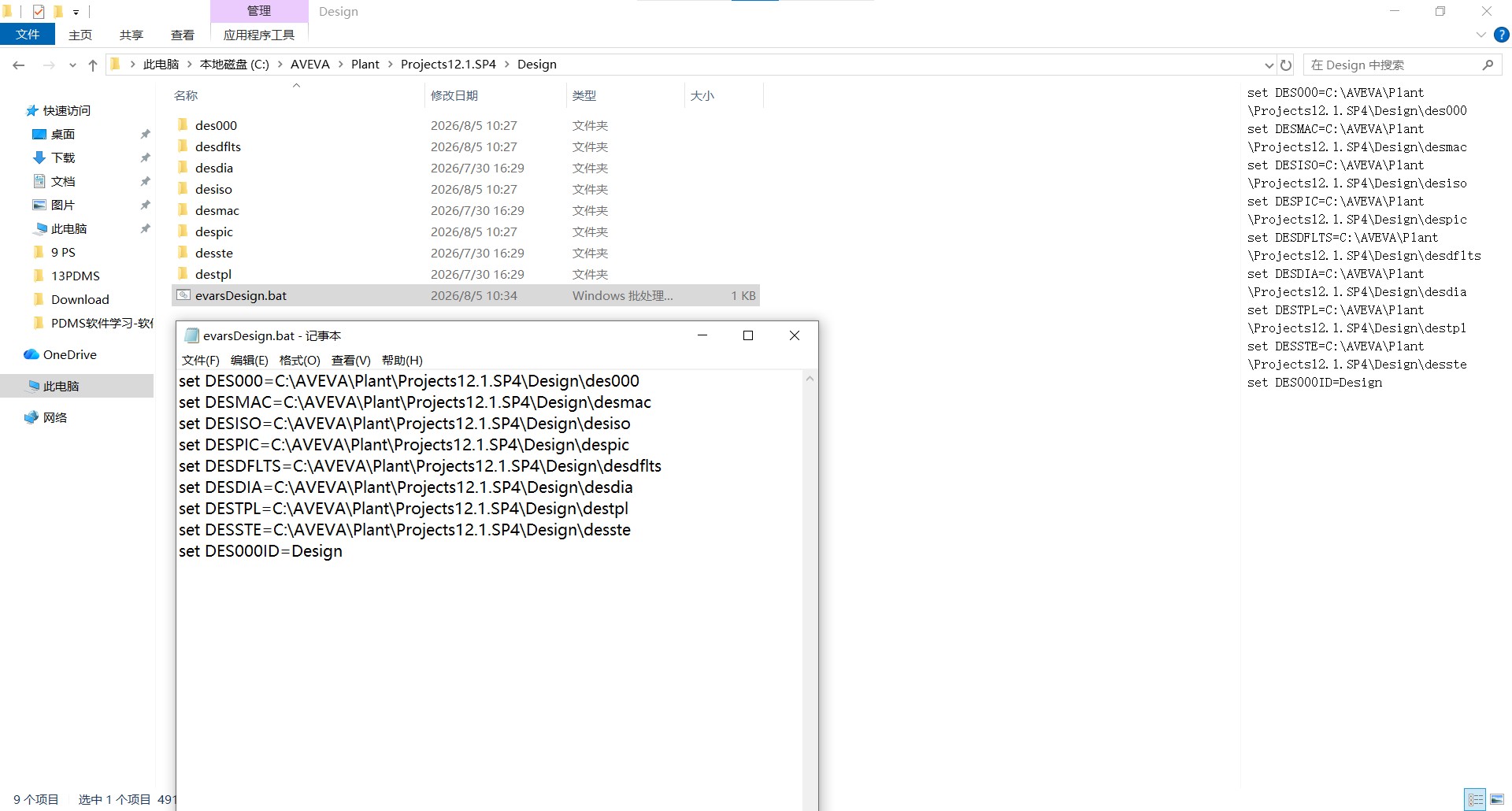1512x811 pixels.
Task: Open the Explorer Help question mark icon
Action: 1502,35
